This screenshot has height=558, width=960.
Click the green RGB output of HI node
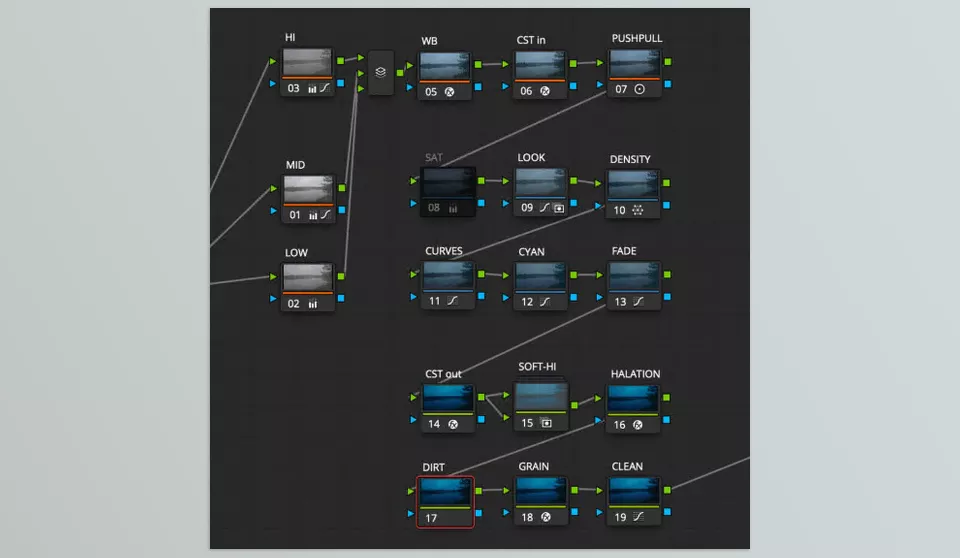pos(340,61)
